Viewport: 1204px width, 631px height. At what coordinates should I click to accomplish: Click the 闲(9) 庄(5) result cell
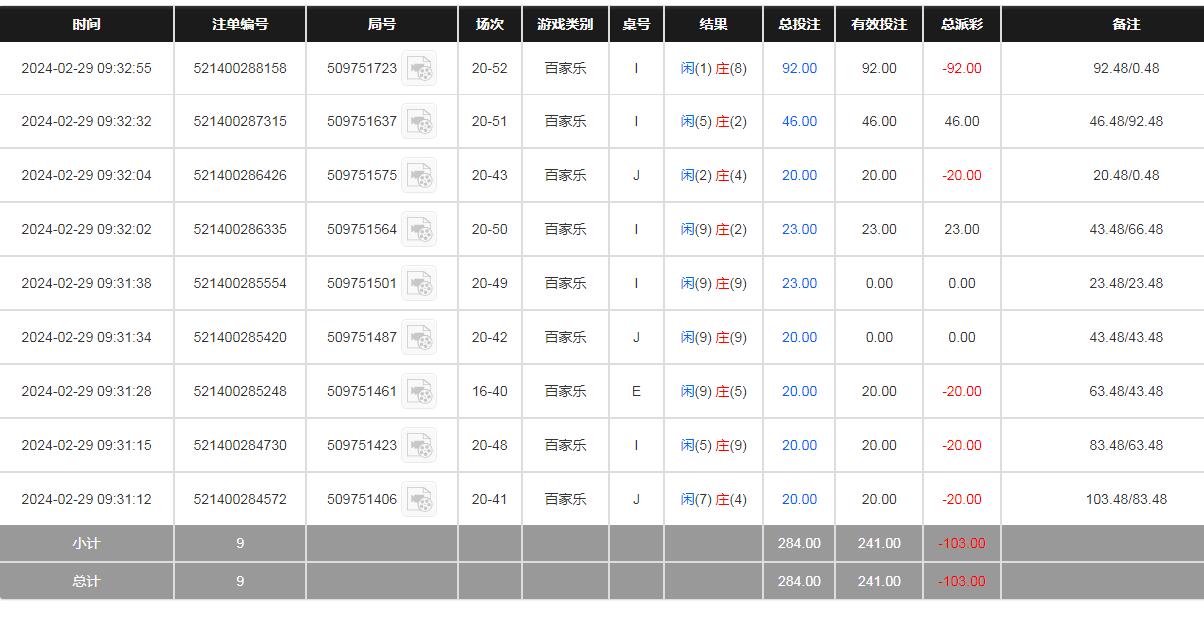coord(713,391)
